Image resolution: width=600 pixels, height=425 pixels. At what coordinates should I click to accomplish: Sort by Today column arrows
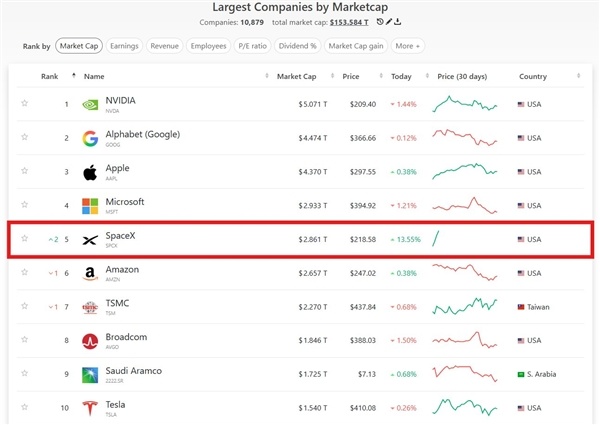tap(427, 76)
